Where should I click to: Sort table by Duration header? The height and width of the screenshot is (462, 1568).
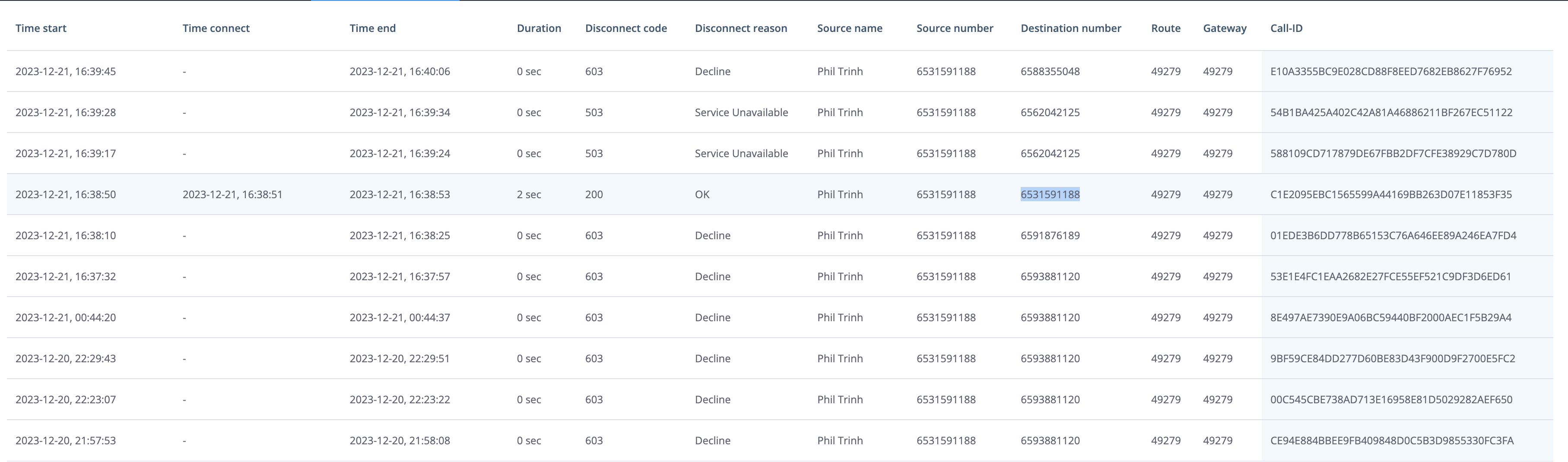click(x=539, y=28)
